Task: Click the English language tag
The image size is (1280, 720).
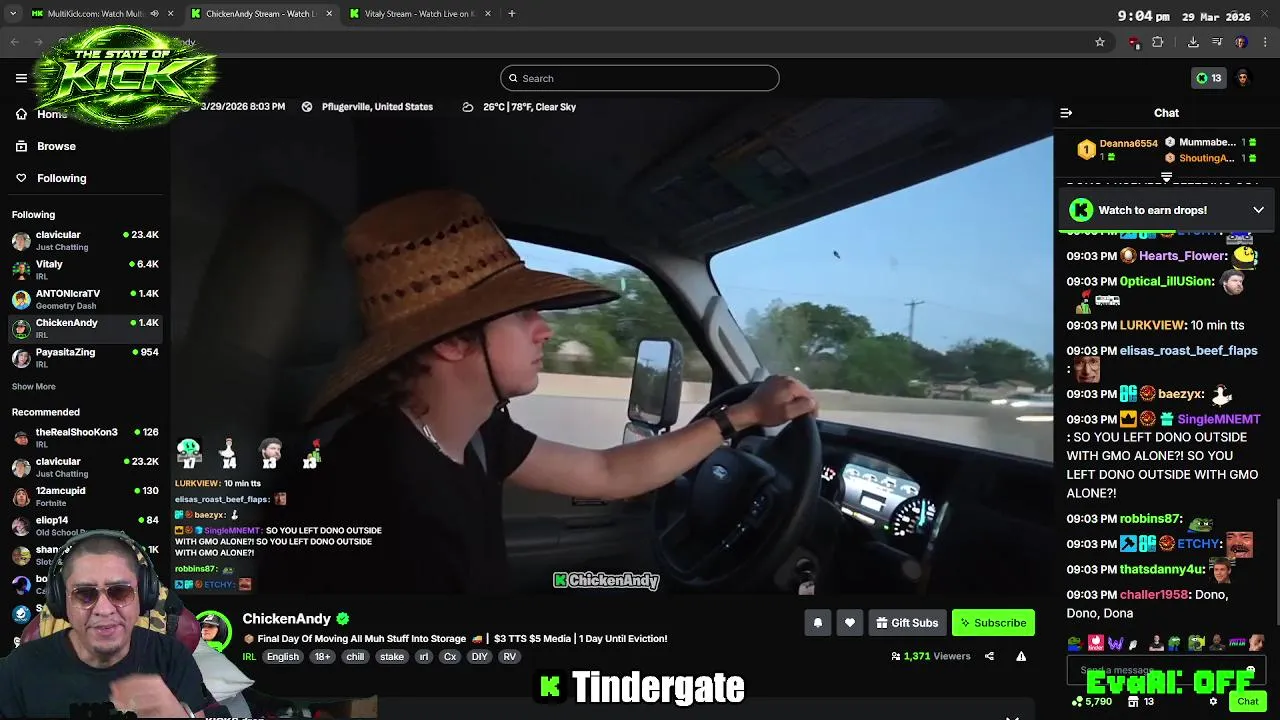Action: click(283, 657)
